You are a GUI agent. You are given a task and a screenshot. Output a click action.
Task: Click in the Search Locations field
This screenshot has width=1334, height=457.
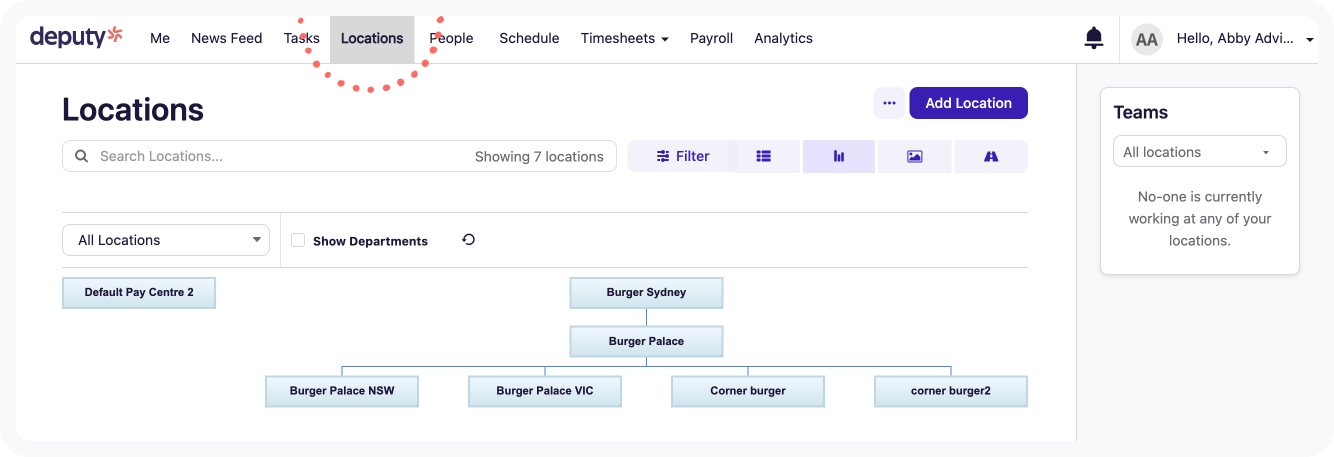click(x=280, y=156)
